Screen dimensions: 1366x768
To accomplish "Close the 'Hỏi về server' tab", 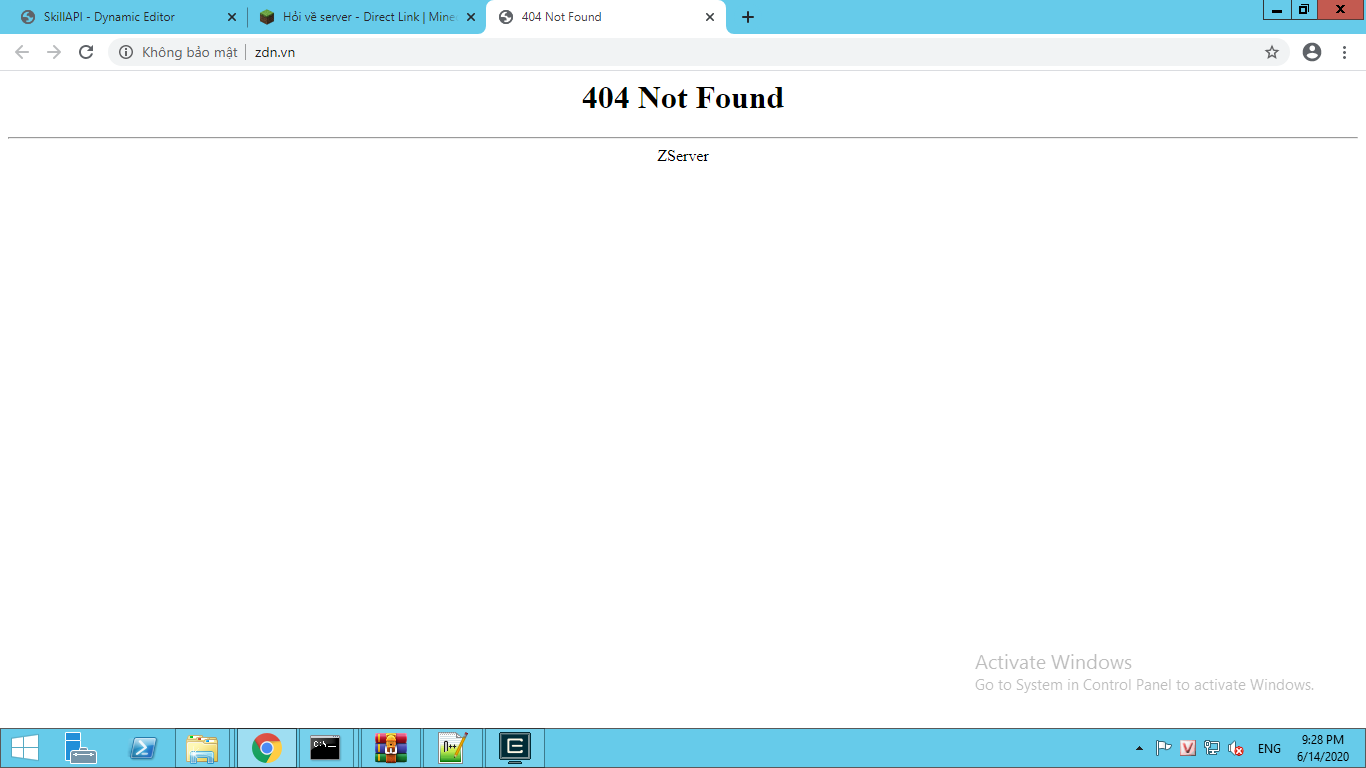I will pos(471,17).
